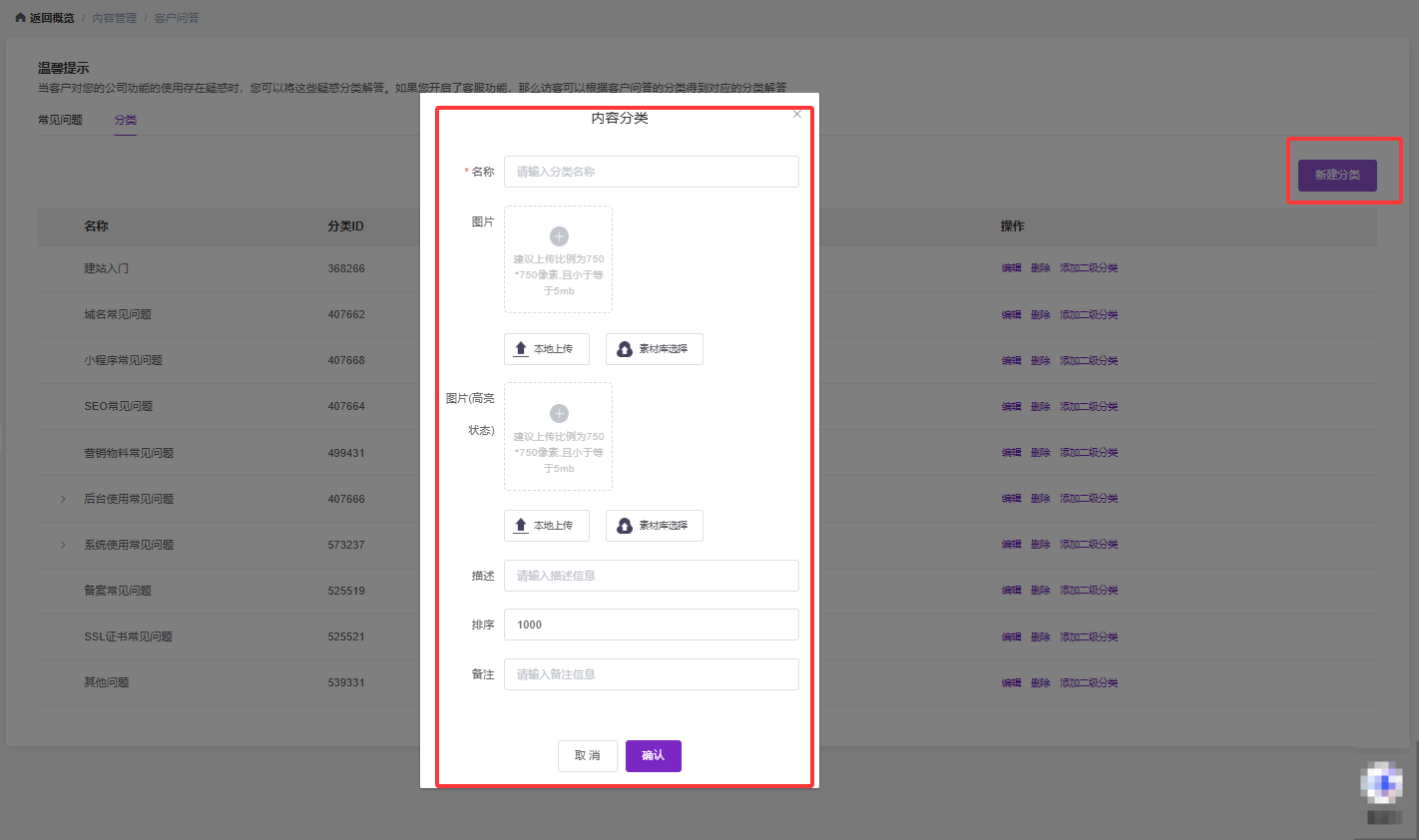Add subcategory under 系统使用常见问题
This screenshot has height=840, width=1419.
(1089, 545)
